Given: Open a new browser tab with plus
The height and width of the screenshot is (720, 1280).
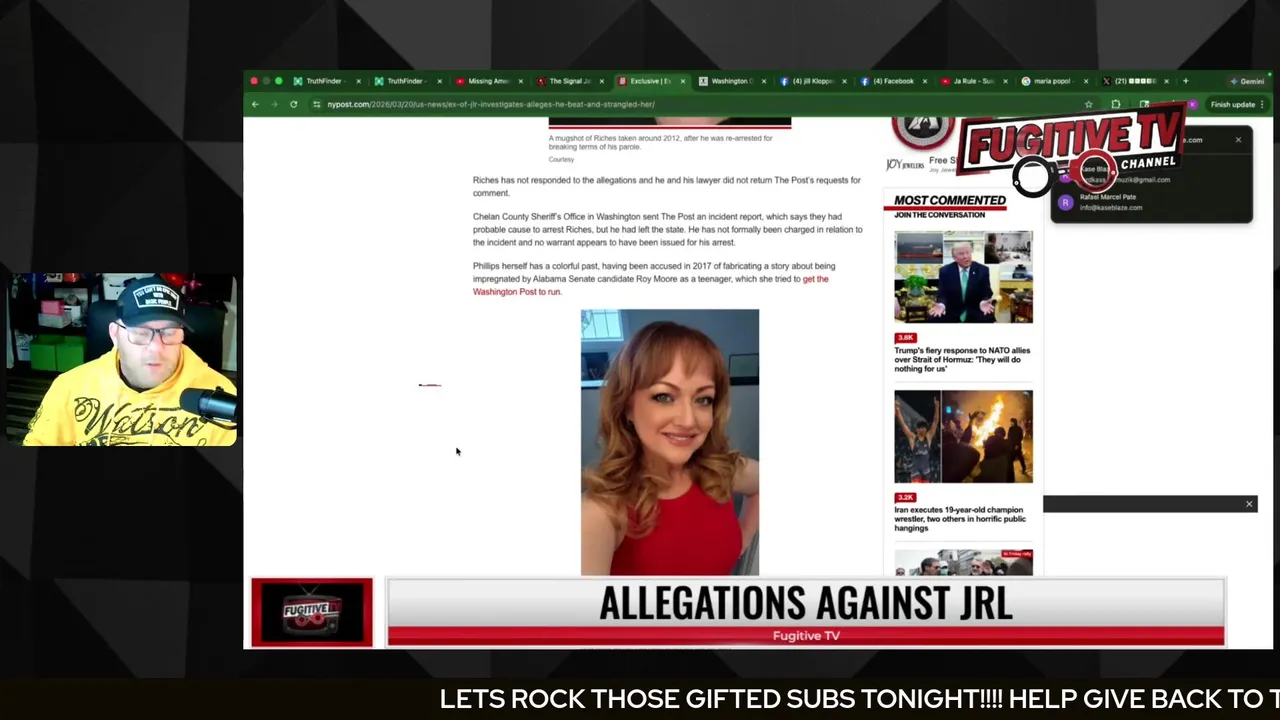Looking at the screenshot, I should coord(1185,81).
